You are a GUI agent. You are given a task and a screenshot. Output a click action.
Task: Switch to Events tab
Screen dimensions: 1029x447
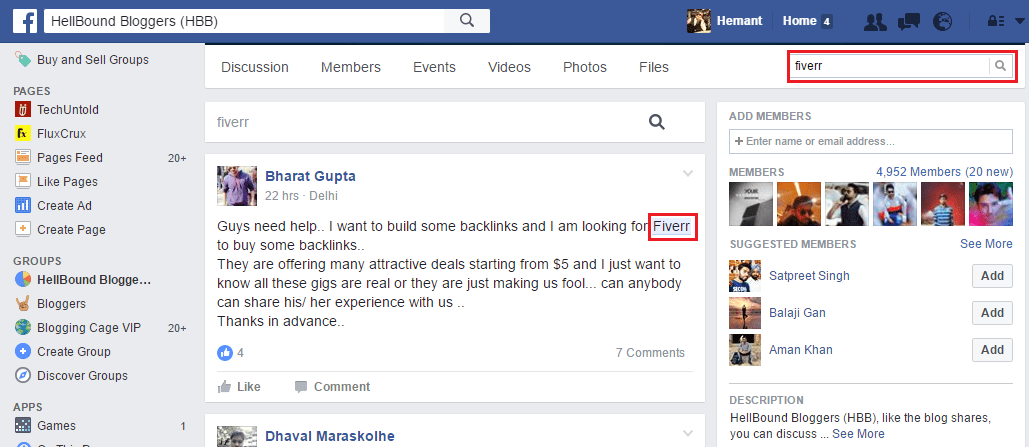(434, 67)
